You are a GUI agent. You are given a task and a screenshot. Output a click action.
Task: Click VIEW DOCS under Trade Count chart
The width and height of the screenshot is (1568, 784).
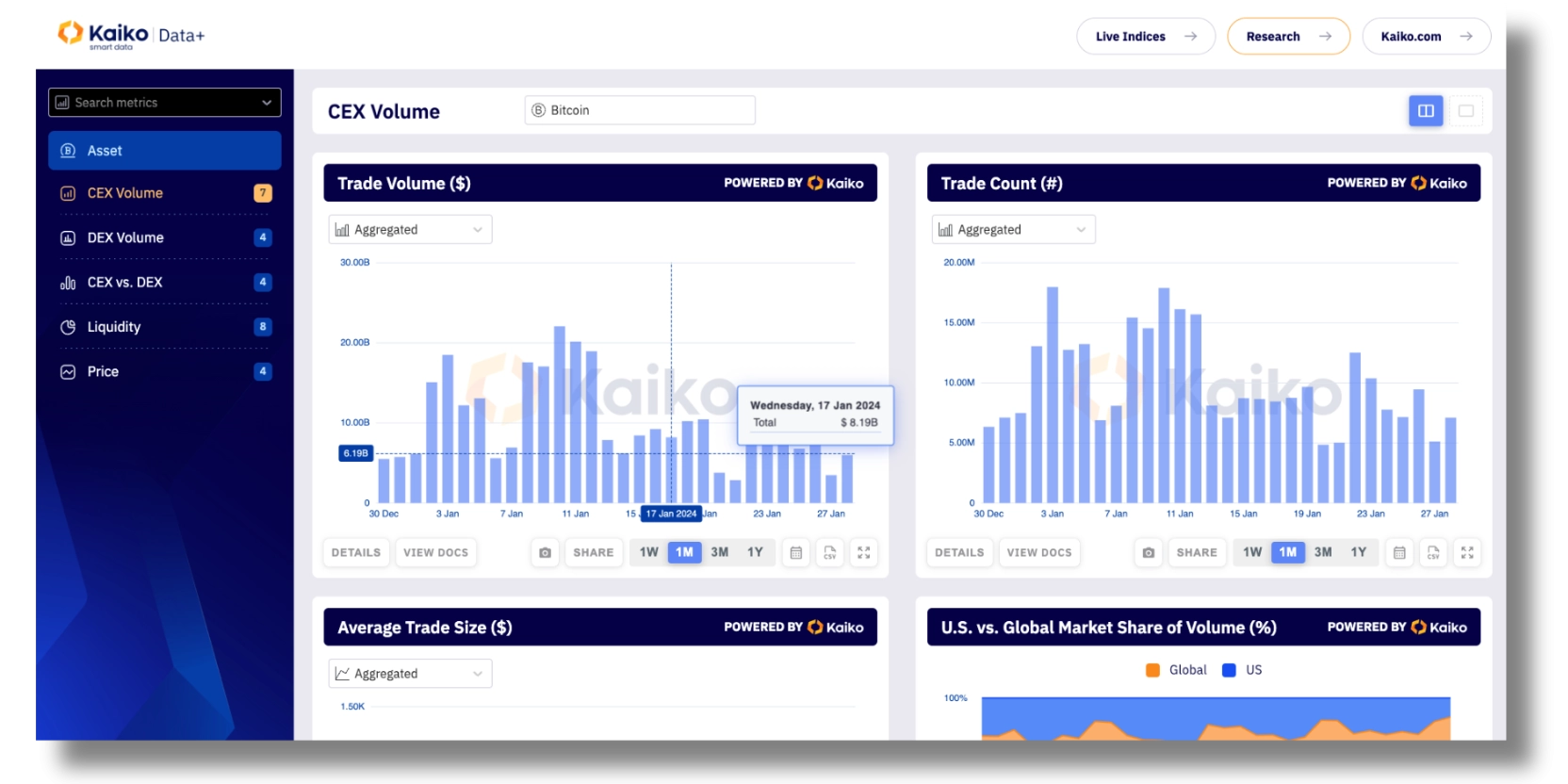point(1039,552)
